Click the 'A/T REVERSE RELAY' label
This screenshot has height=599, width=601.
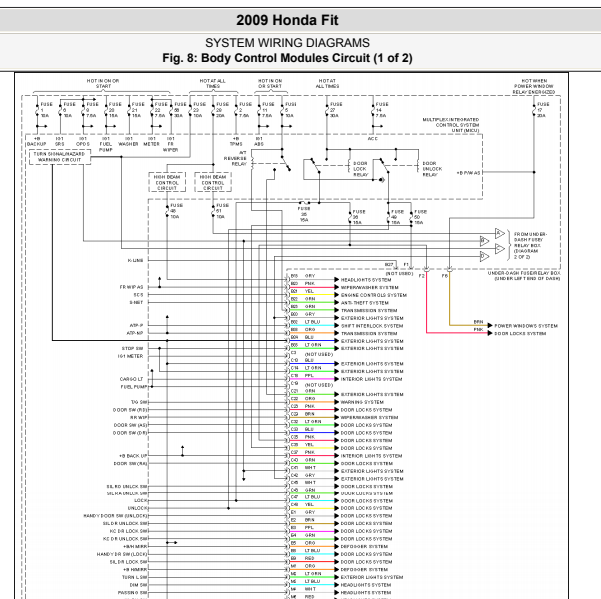click(x=235, y=158)
